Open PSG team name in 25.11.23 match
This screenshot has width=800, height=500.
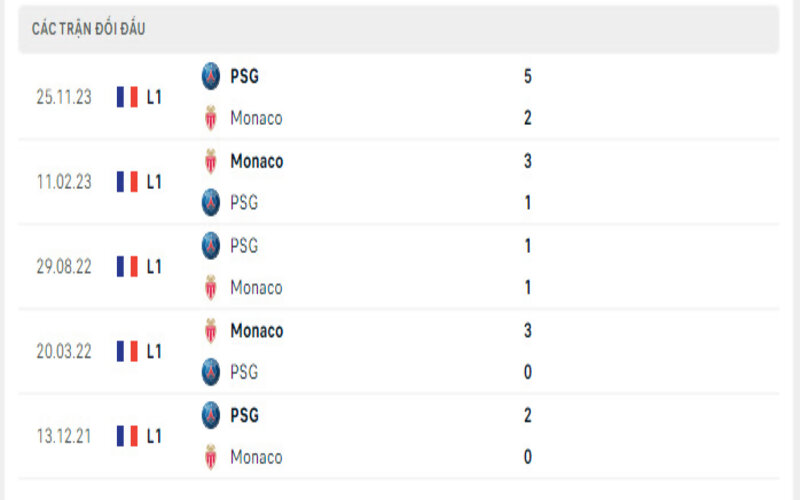[x=244, y=76]
